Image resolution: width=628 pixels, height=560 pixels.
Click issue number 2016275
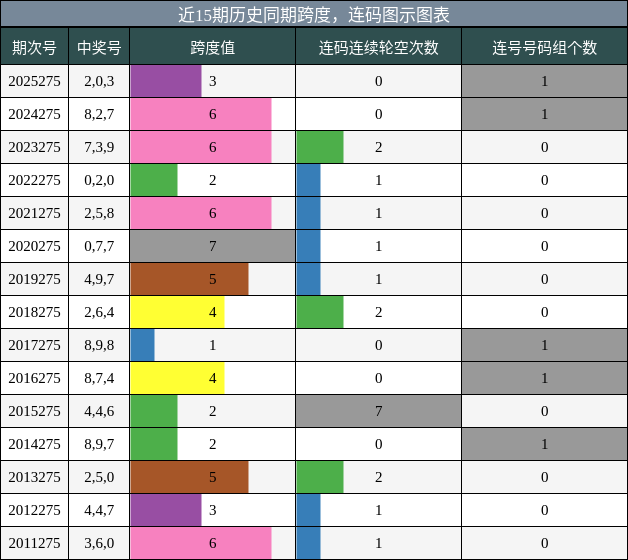point(34,378)
